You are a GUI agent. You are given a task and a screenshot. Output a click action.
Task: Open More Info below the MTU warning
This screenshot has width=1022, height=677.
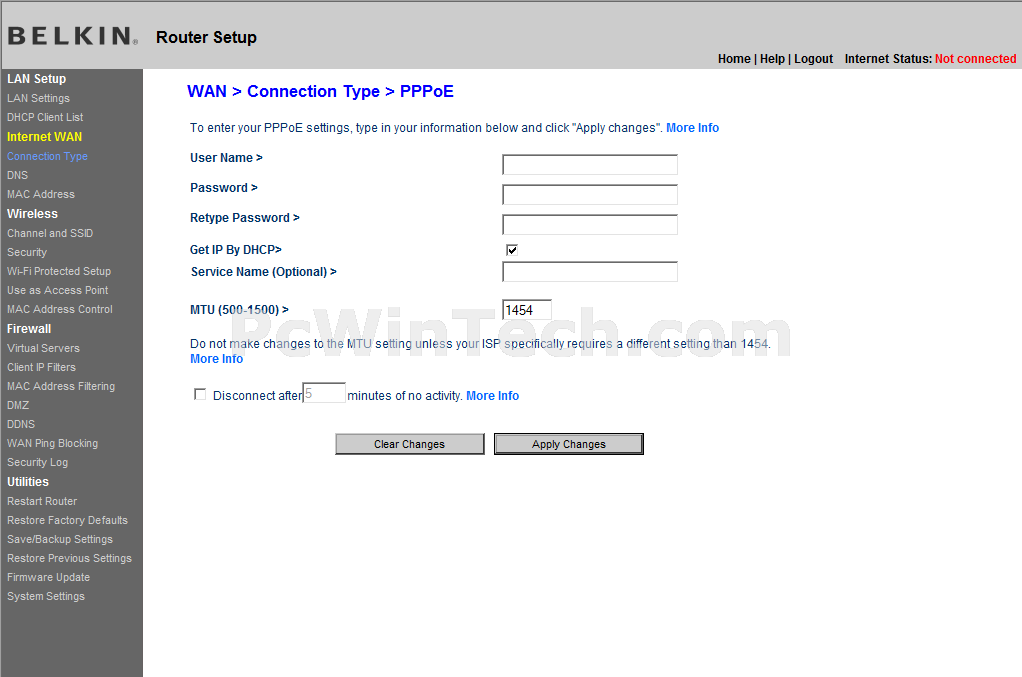pos(216,359)
